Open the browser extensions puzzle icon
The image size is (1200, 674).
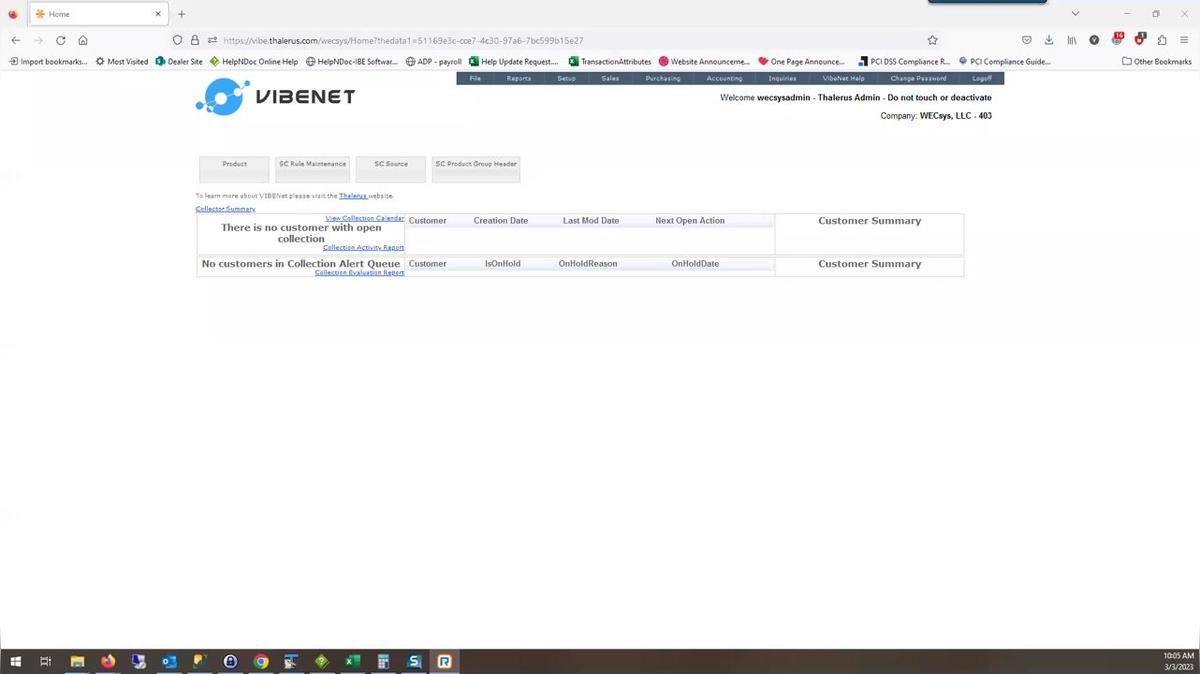pyautogui.click(x=1161, y=40)
